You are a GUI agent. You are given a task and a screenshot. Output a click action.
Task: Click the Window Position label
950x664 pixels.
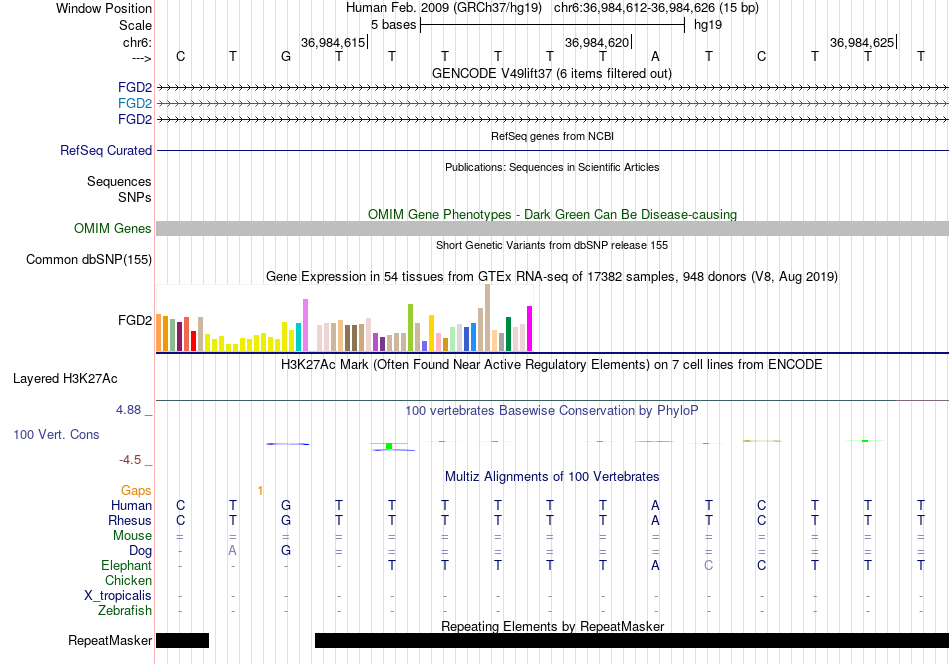coord(104,8)
